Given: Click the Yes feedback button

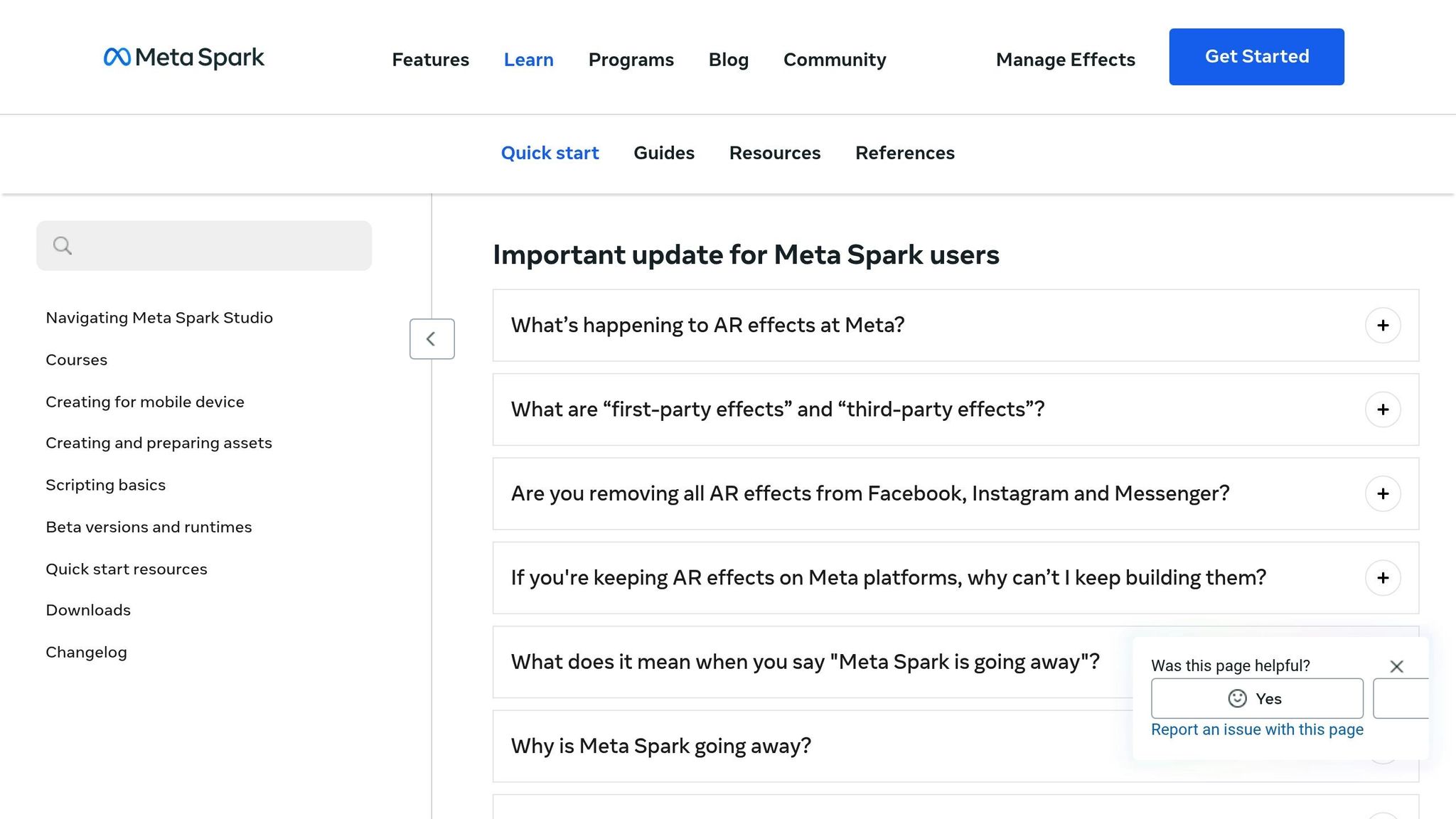Looking at the screenshot, I should pos(1257,698).
